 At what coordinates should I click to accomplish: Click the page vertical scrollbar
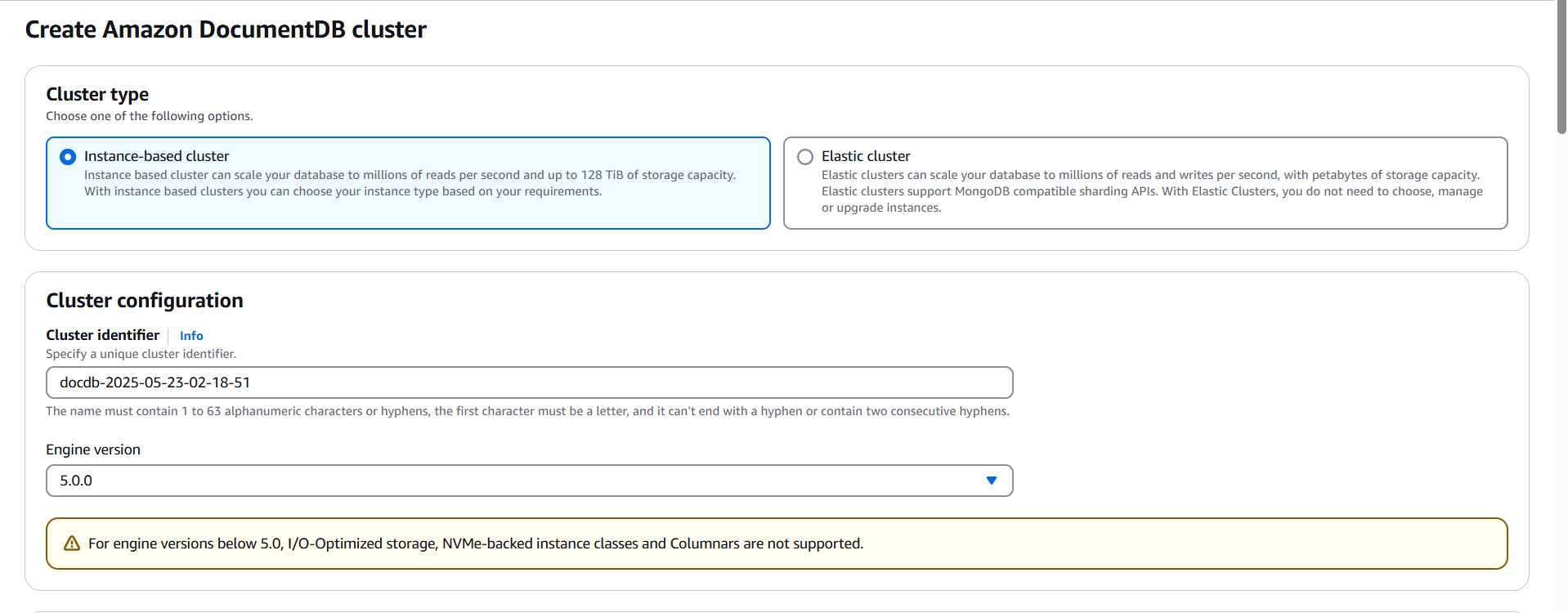1561,67
